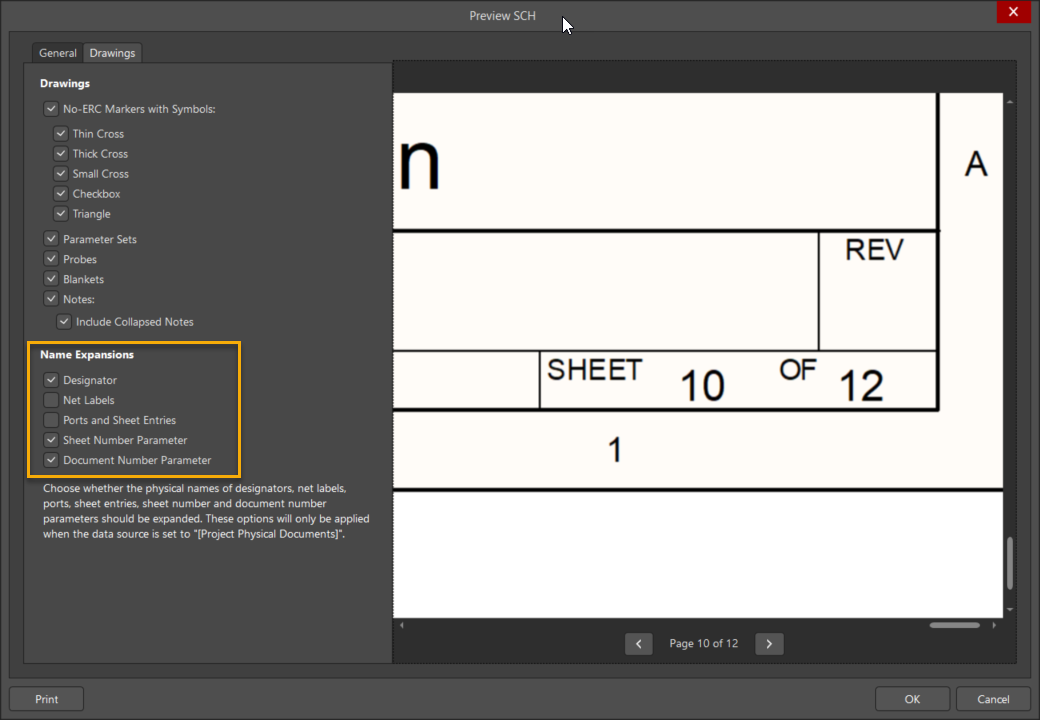1040x720 pixels.
Task: Enable Ports and Sheet Entries expansion
Action: [x=51, y=420]
